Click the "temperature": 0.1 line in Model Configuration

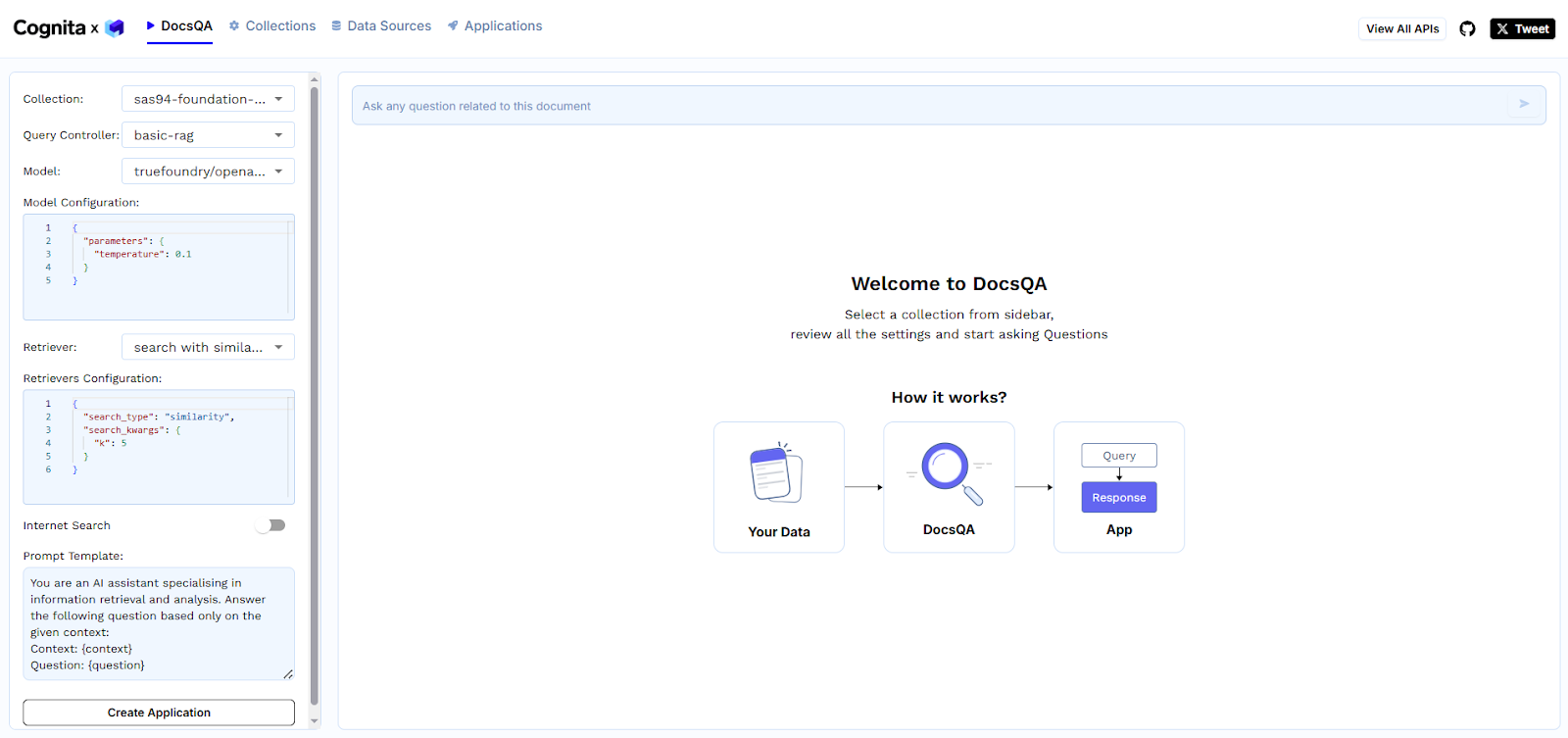[x=143, y=254]
